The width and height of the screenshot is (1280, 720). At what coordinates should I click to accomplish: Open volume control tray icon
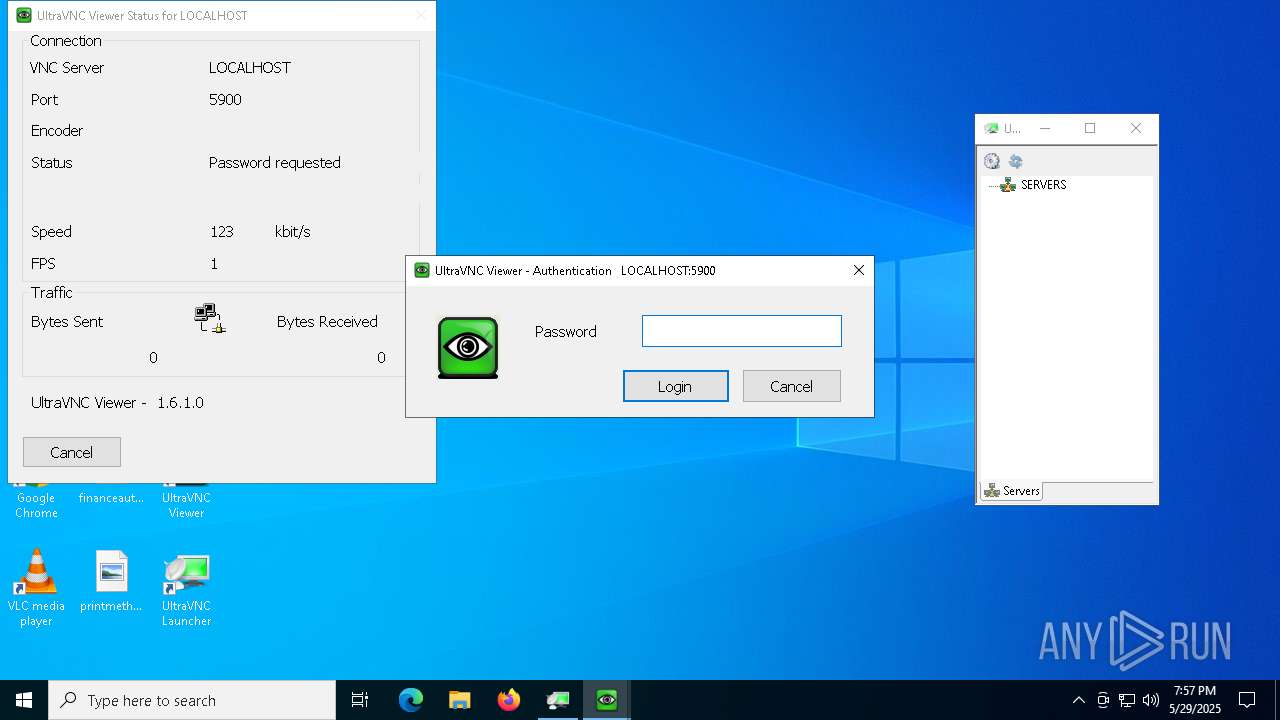click(x=1151, y=700)
